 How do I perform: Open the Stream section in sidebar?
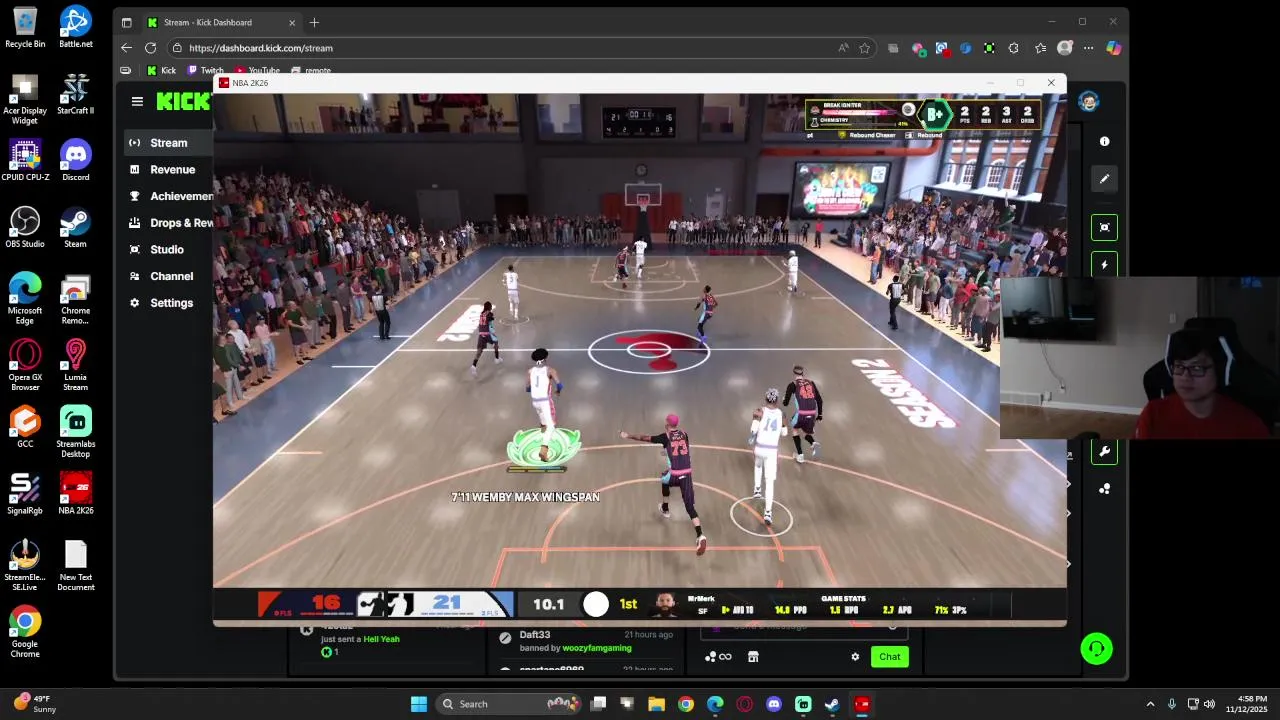[169, 143]
